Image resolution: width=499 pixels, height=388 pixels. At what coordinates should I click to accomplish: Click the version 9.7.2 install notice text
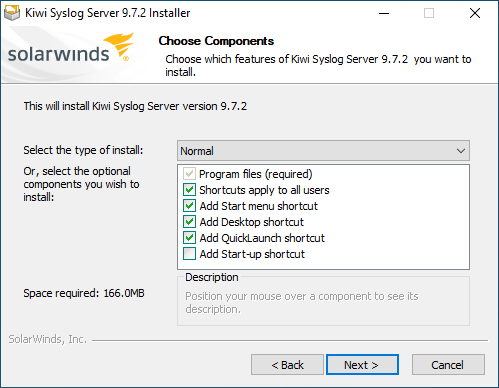135,106
